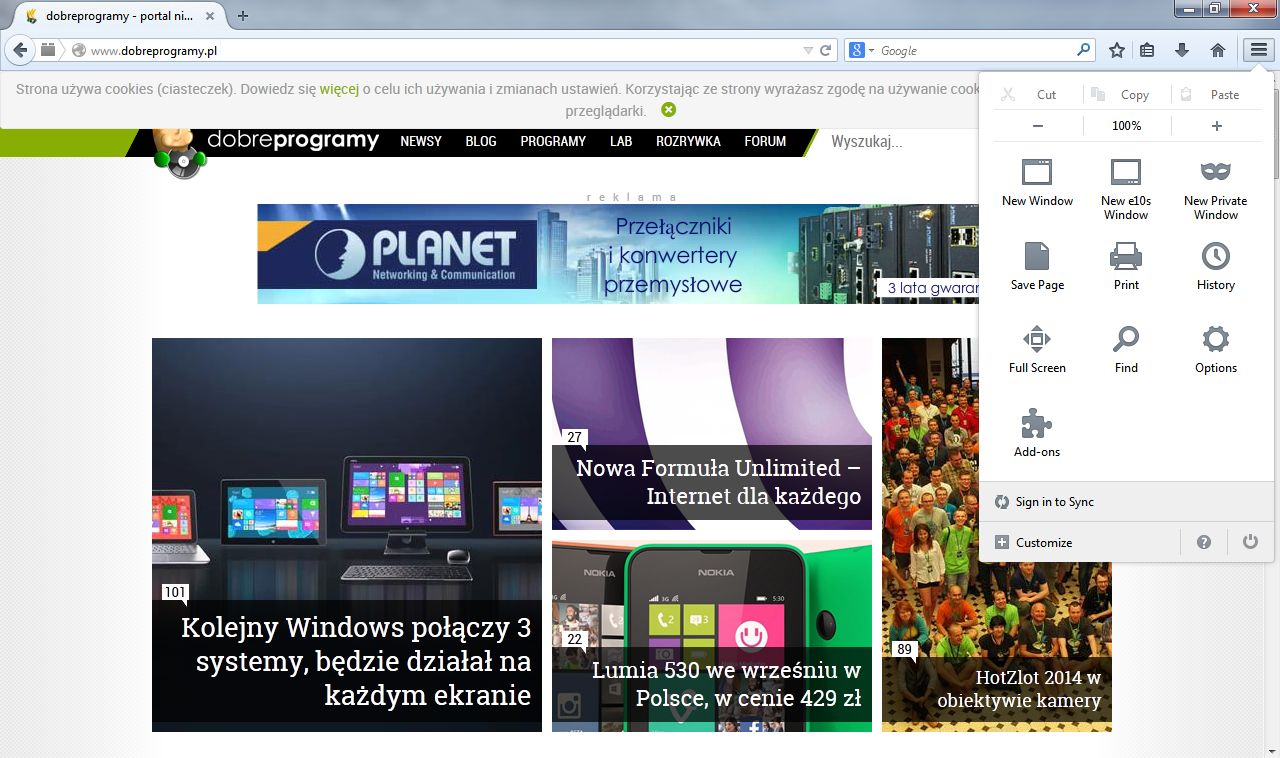Click Cut in the edit controls
Image resolution: width=1280 pixels, height=758 pixels.
[1037, 94]
